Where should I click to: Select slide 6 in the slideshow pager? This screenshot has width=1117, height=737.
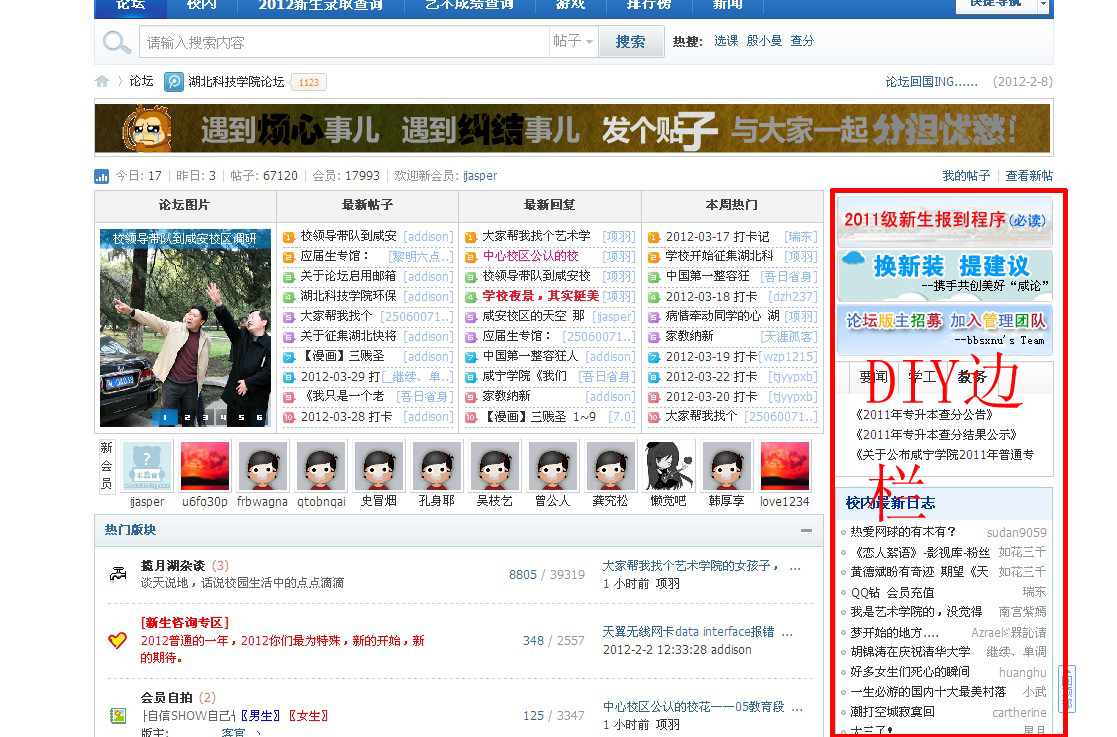coord(259,418)
